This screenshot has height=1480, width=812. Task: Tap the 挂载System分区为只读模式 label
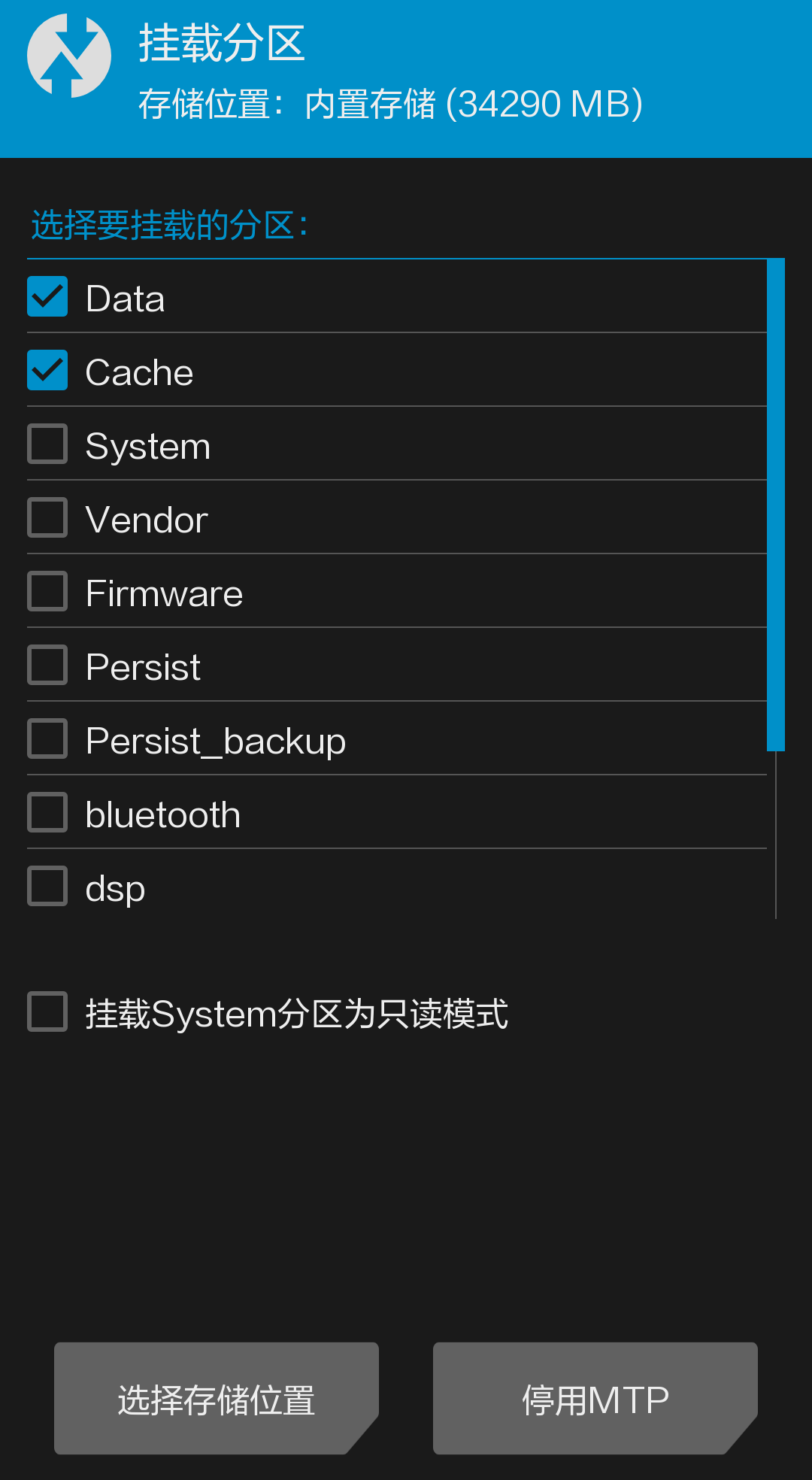pyautogui.click(x=296, y=1014)
